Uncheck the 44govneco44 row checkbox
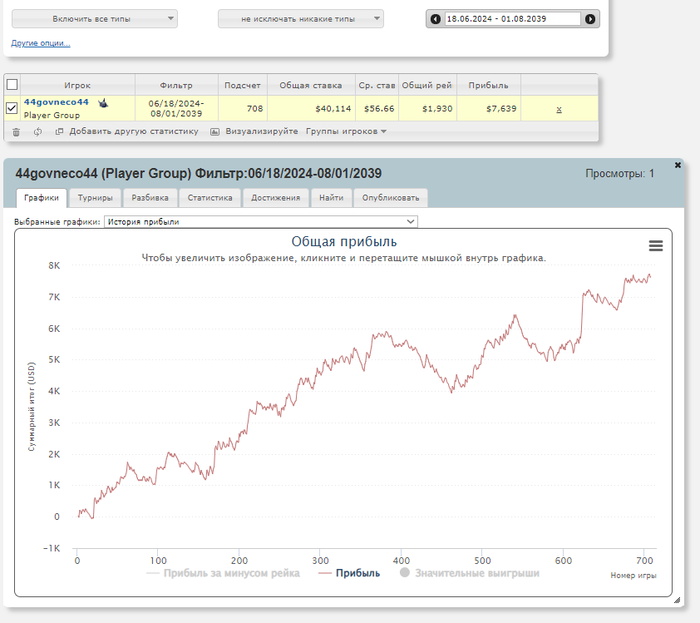 12,108
